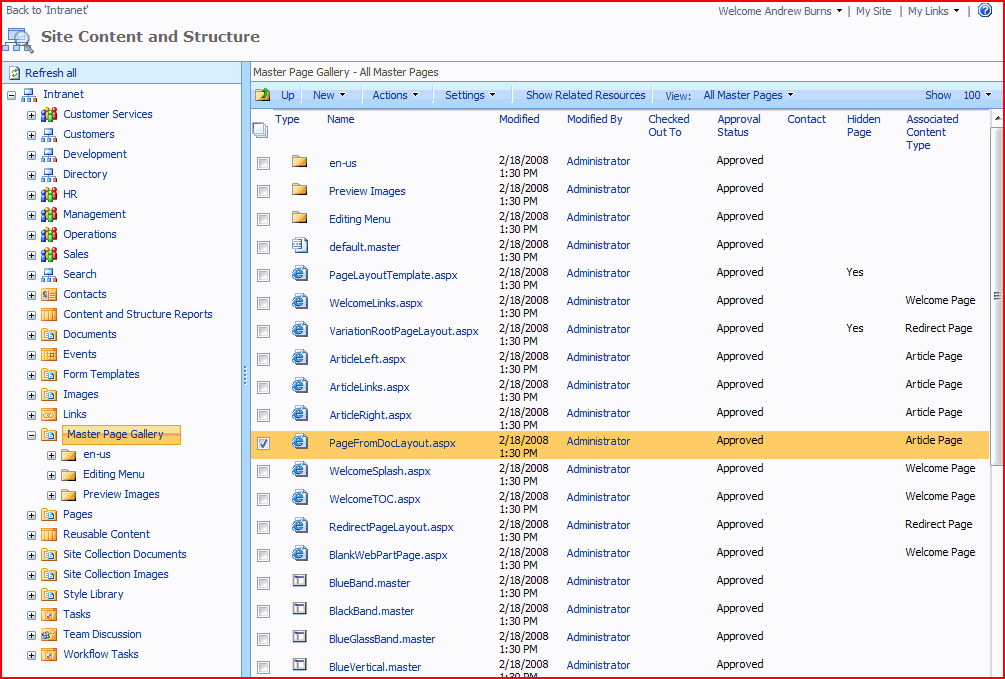Open the WelcomeSplash.aspx link

(x=380, y=471)
